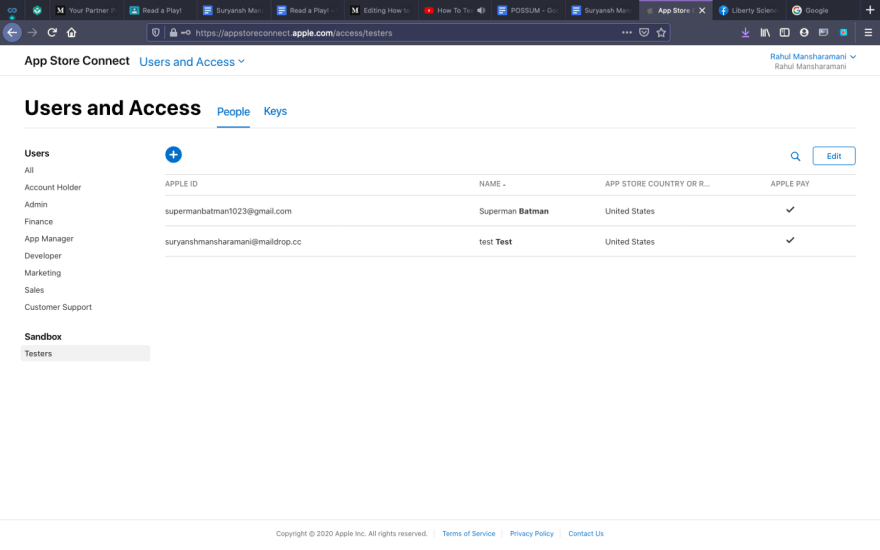Click the browser back arrow button
Screen dimensions: 880x550
click(x=12, y=33)
